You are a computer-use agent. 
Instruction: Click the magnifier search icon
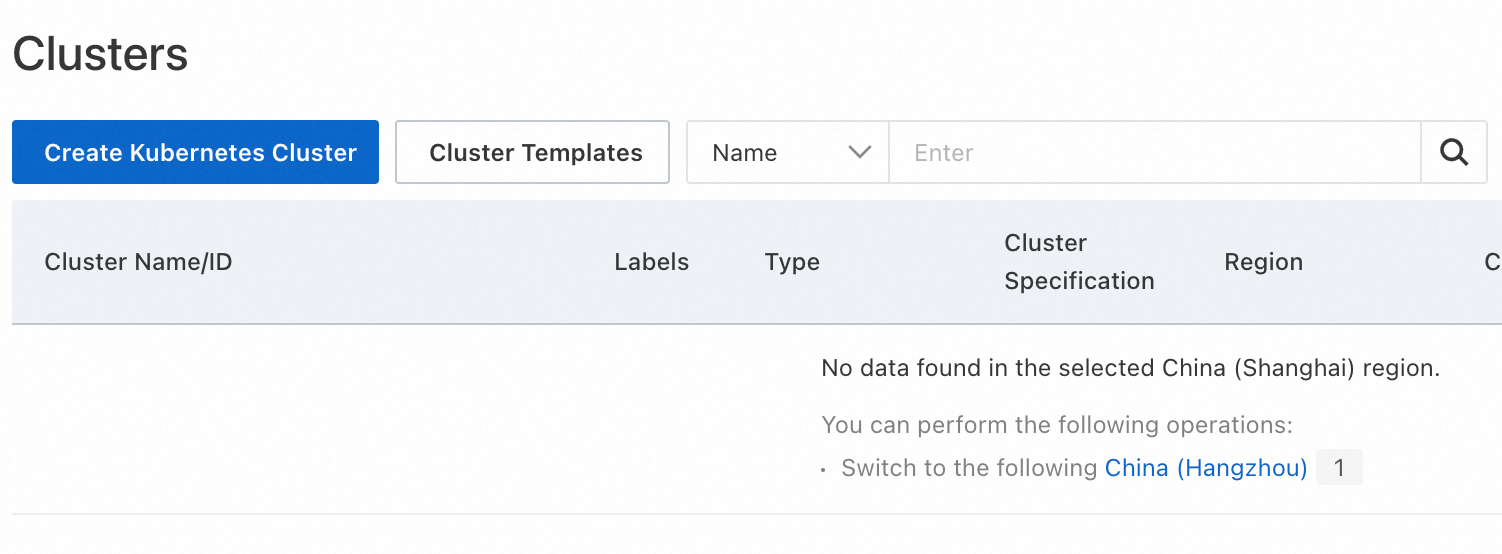1453,153
